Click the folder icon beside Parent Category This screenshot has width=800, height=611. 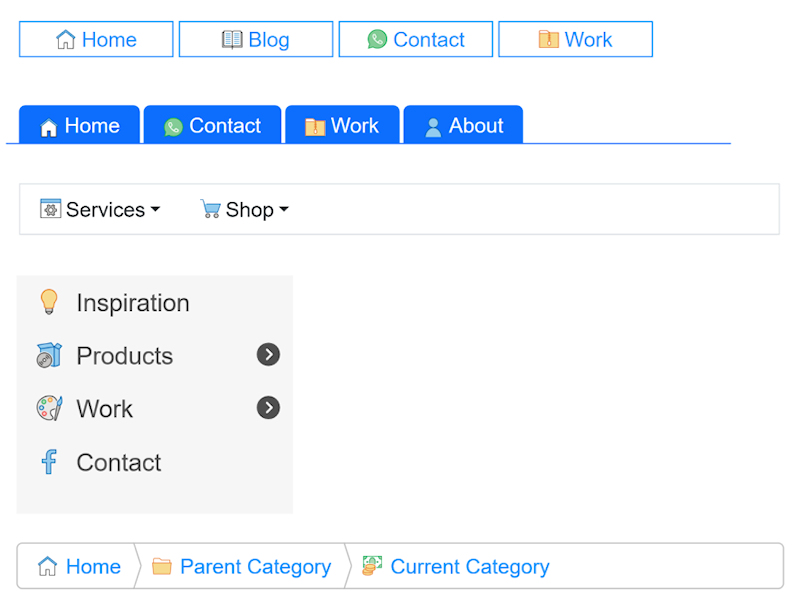(162, 567)
